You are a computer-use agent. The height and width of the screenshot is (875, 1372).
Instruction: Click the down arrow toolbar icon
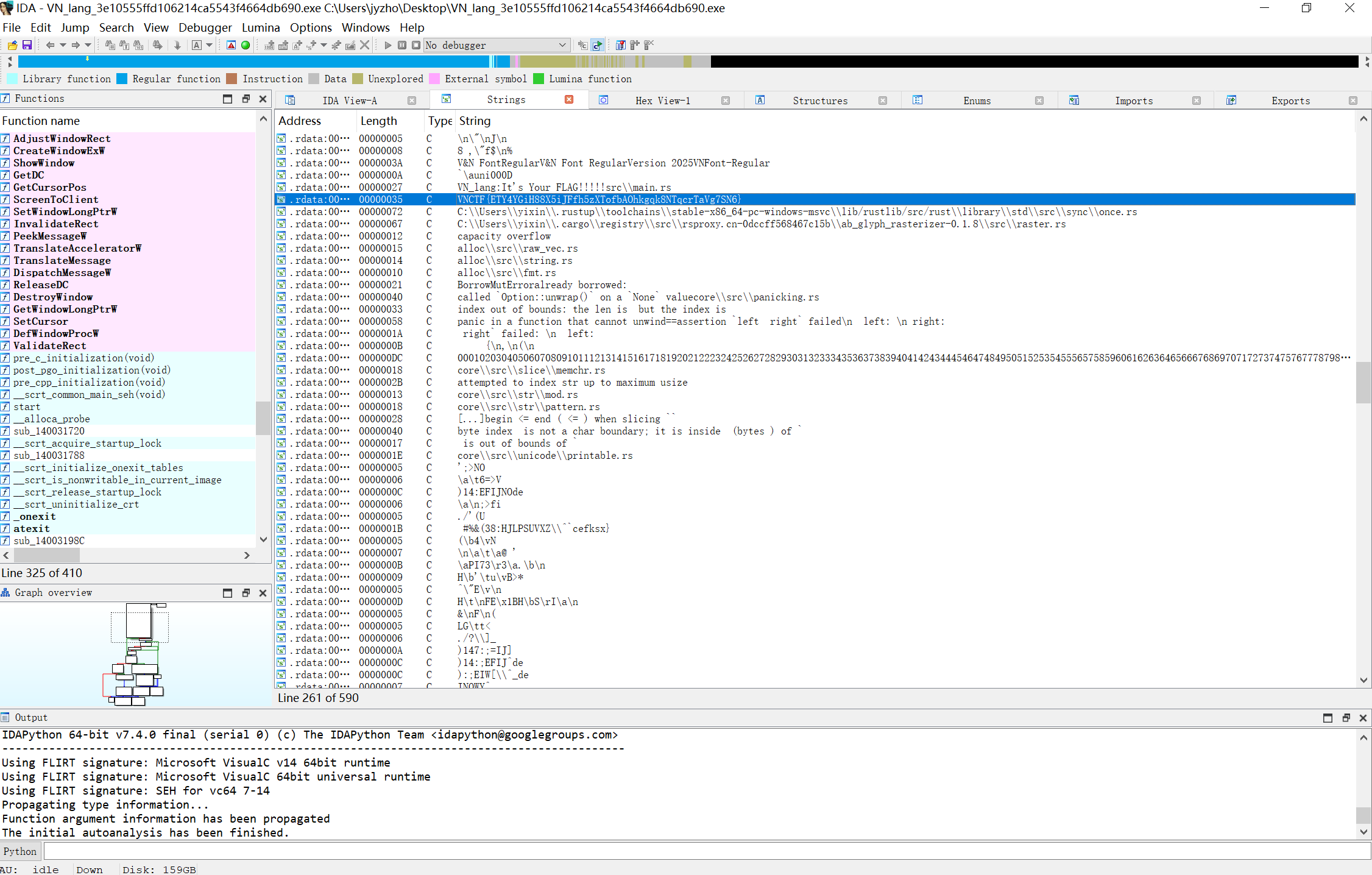pyautogui.click(x=177, y=45)
